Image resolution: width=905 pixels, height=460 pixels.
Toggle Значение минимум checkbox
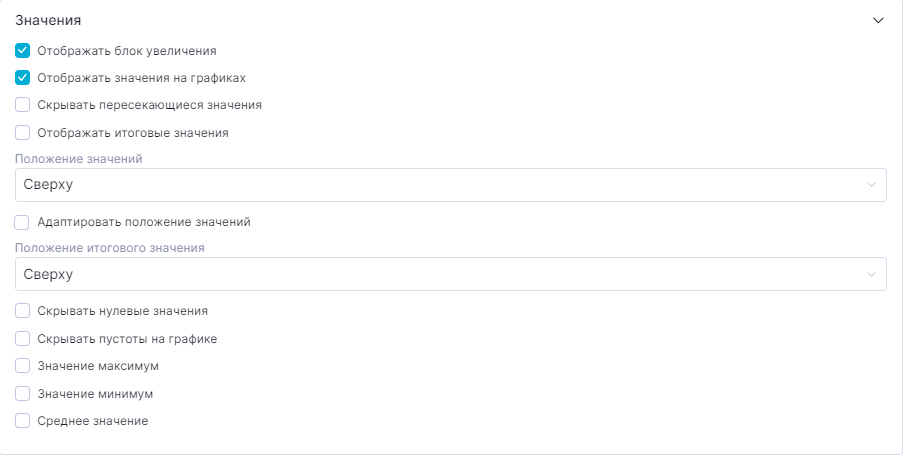(x=23, y=394)
